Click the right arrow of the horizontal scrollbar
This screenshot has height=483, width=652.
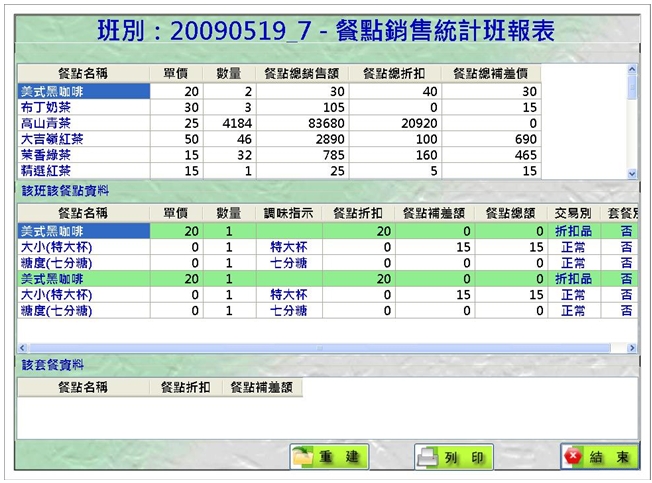631,348
